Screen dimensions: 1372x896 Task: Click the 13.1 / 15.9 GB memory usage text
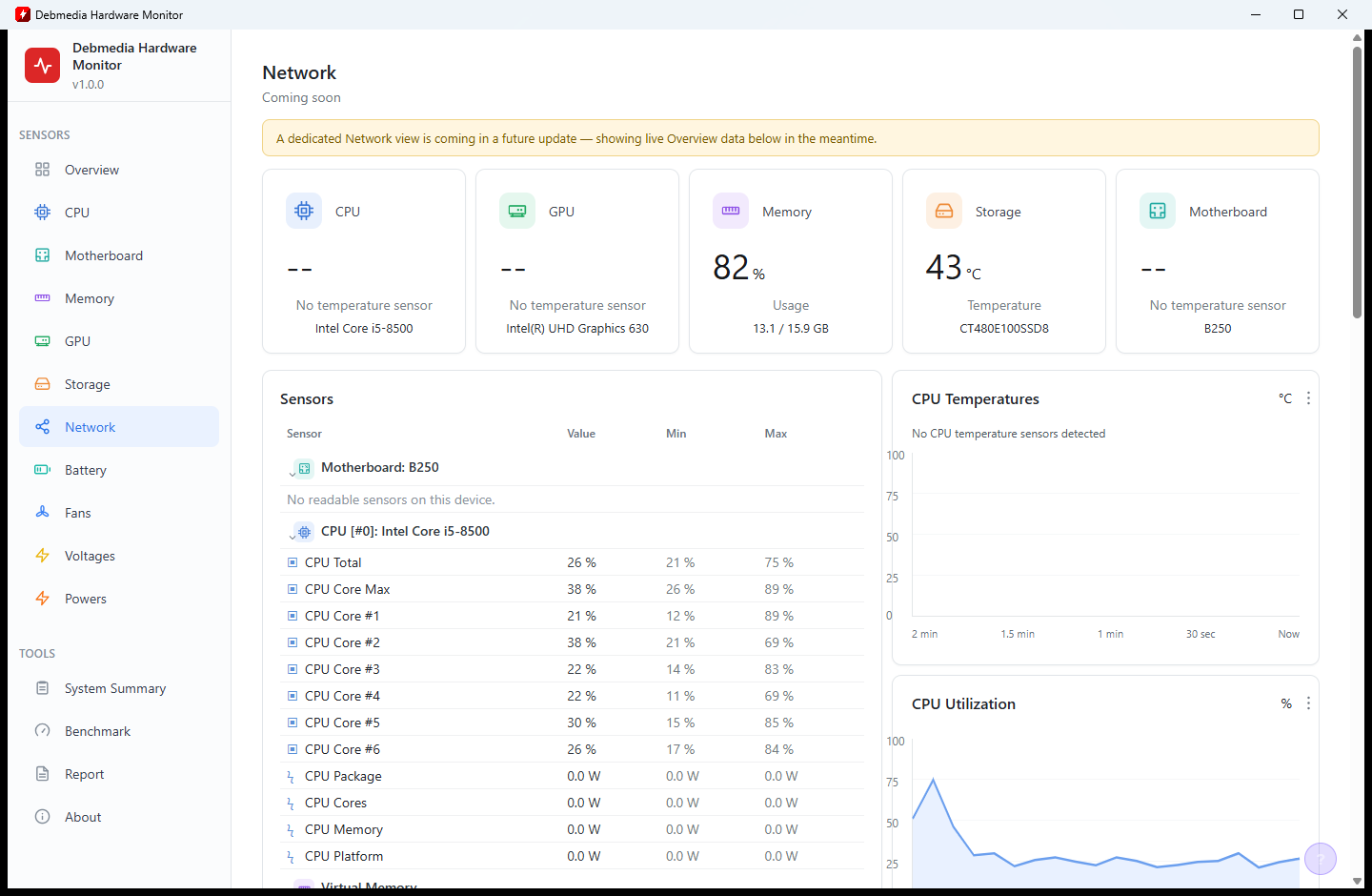click(791, 329)
